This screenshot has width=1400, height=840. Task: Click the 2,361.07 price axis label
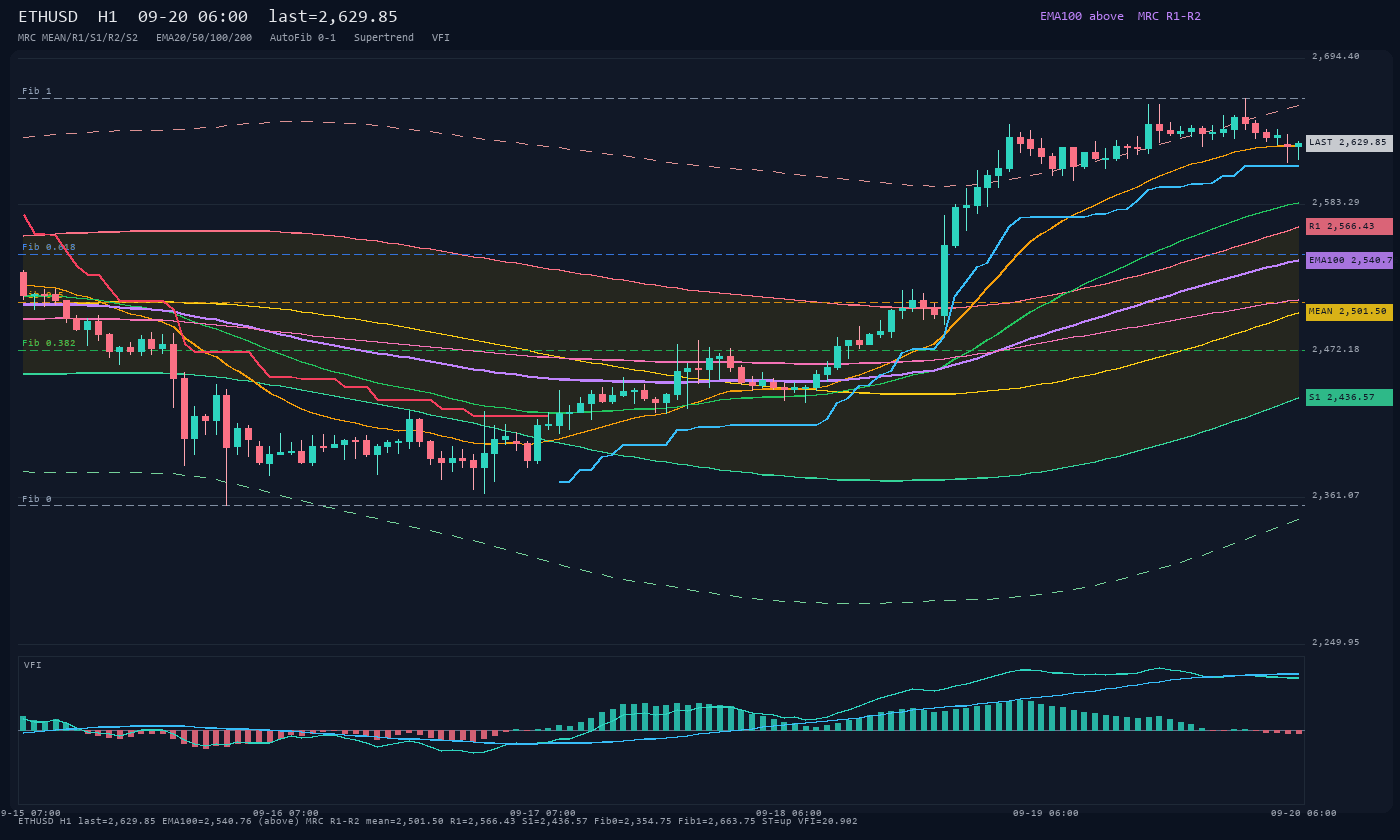pyautogui.click(x=1336, y=495)
